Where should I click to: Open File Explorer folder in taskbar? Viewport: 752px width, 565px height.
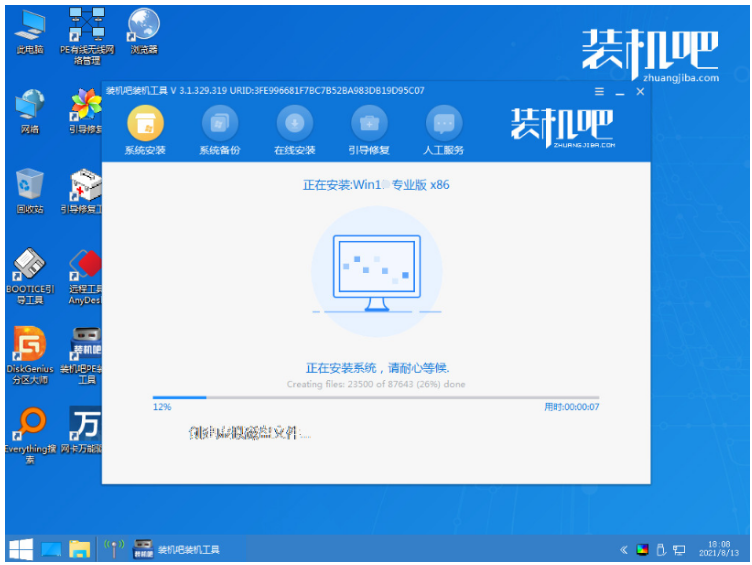[79, 549]
